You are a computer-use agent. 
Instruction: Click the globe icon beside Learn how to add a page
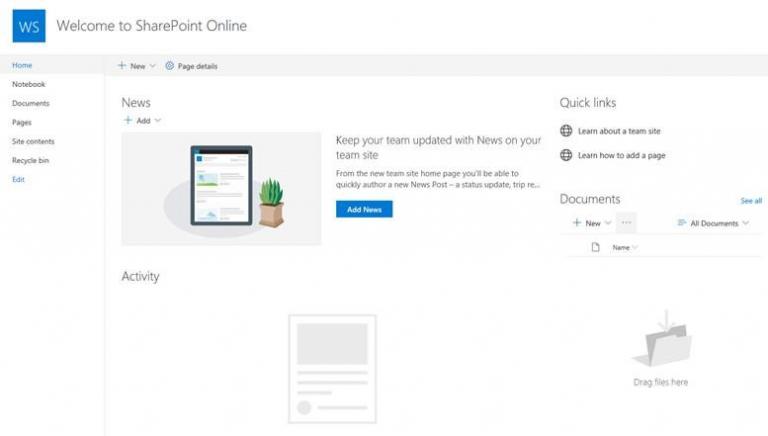(x=566, y=155)
